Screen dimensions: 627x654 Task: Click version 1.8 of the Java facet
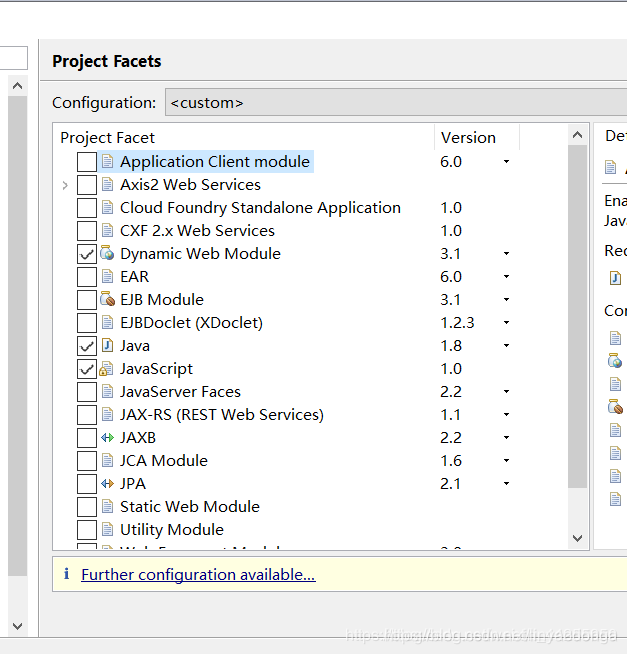[451, 345]
